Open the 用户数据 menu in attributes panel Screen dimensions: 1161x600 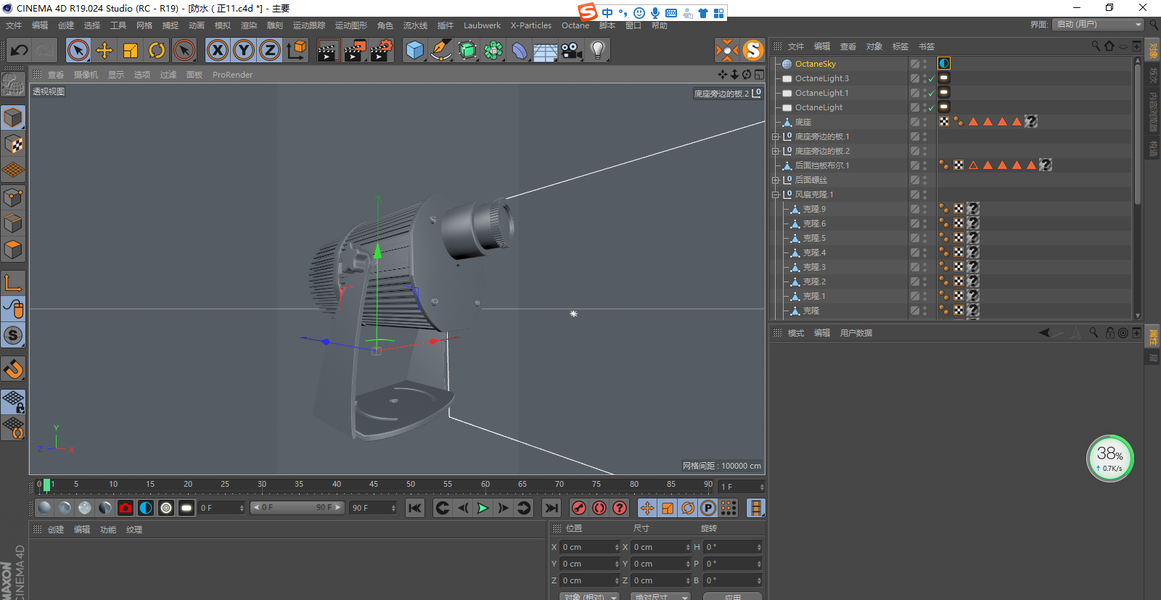coord(856,333)
